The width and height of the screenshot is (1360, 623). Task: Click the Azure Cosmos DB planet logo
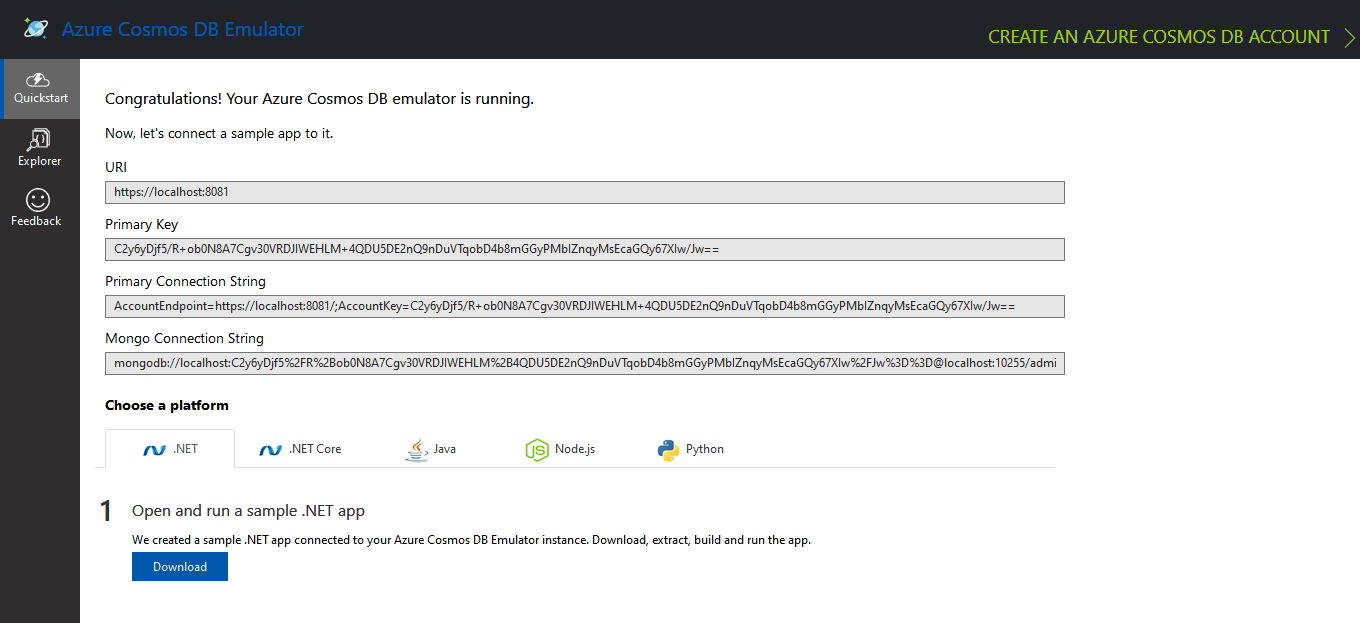[x=36, y=29]
